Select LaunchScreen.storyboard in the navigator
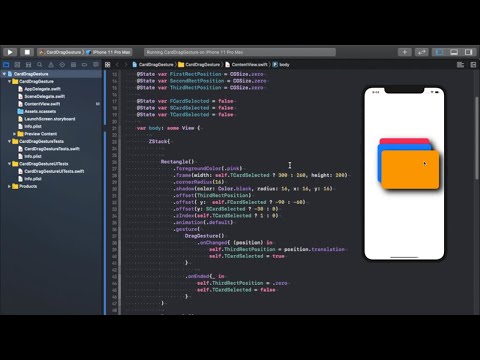 click(x=50, y=119)
